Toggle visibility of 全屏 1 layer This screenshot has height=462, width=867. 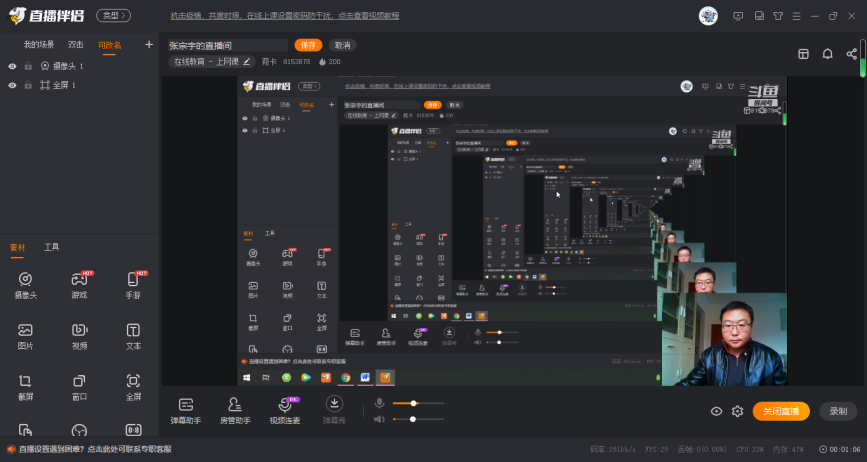click(12, 86)
